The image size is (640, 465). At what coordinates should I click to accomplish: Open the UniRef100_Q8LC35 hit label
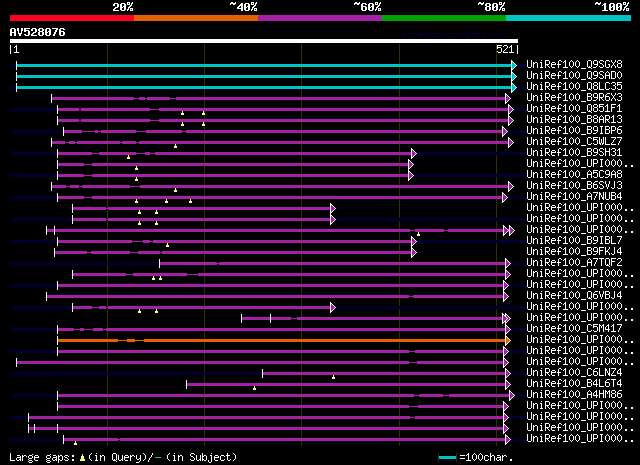(574, 87)
